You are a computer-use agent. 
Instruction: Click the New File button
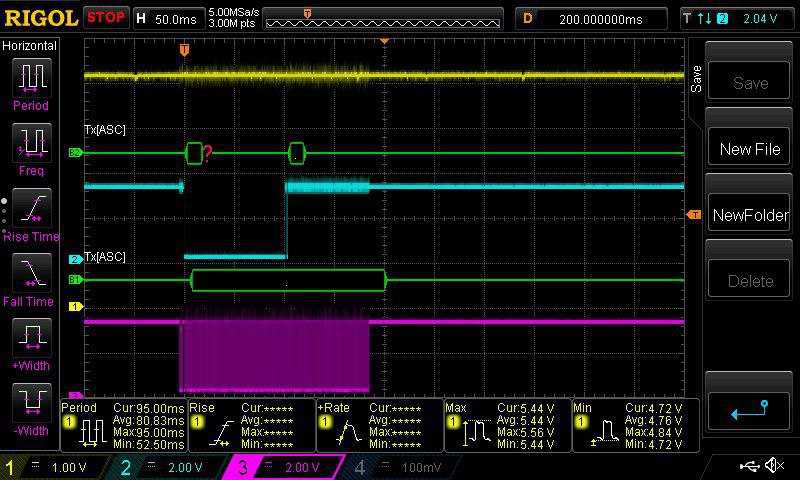749,148
